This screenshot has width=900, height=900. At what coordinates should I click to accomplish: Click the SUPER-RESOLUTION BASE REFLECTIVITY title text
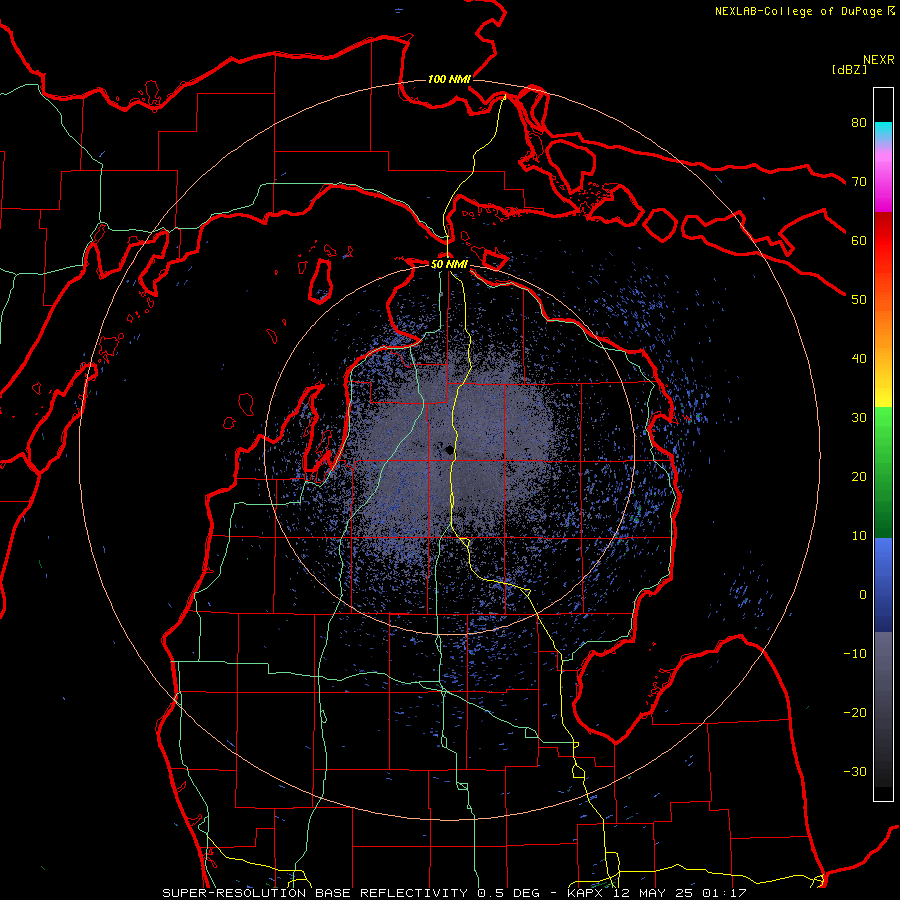[x=315, y=893]
